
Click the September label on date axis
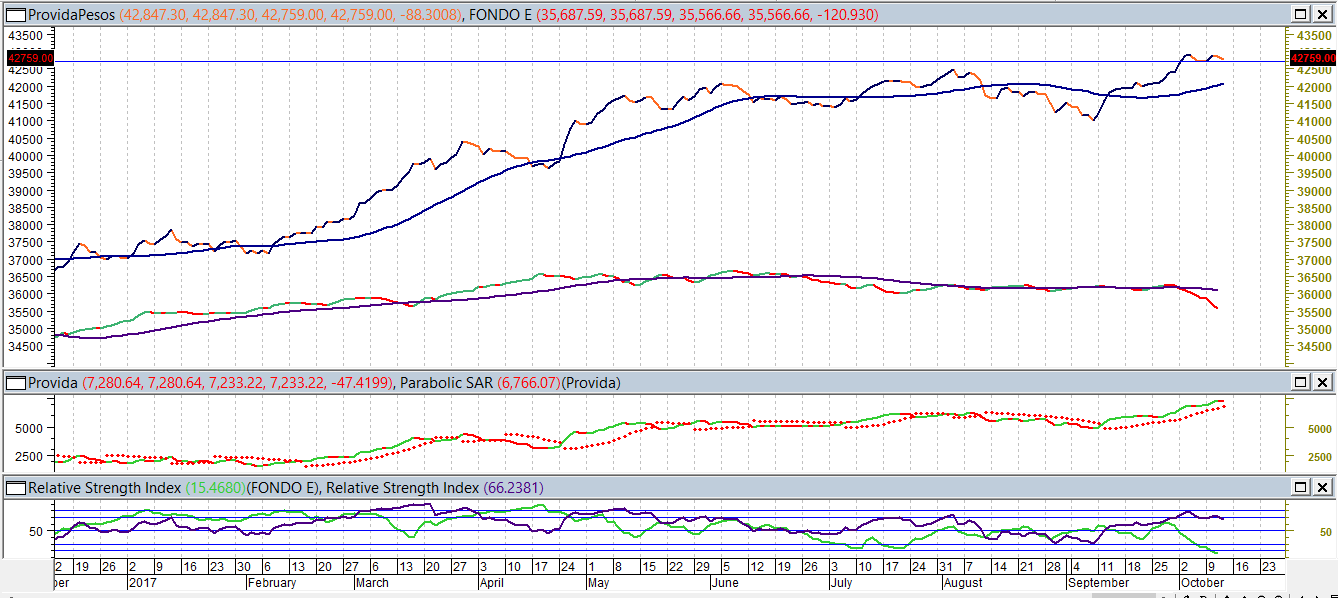click(1098, 582)
